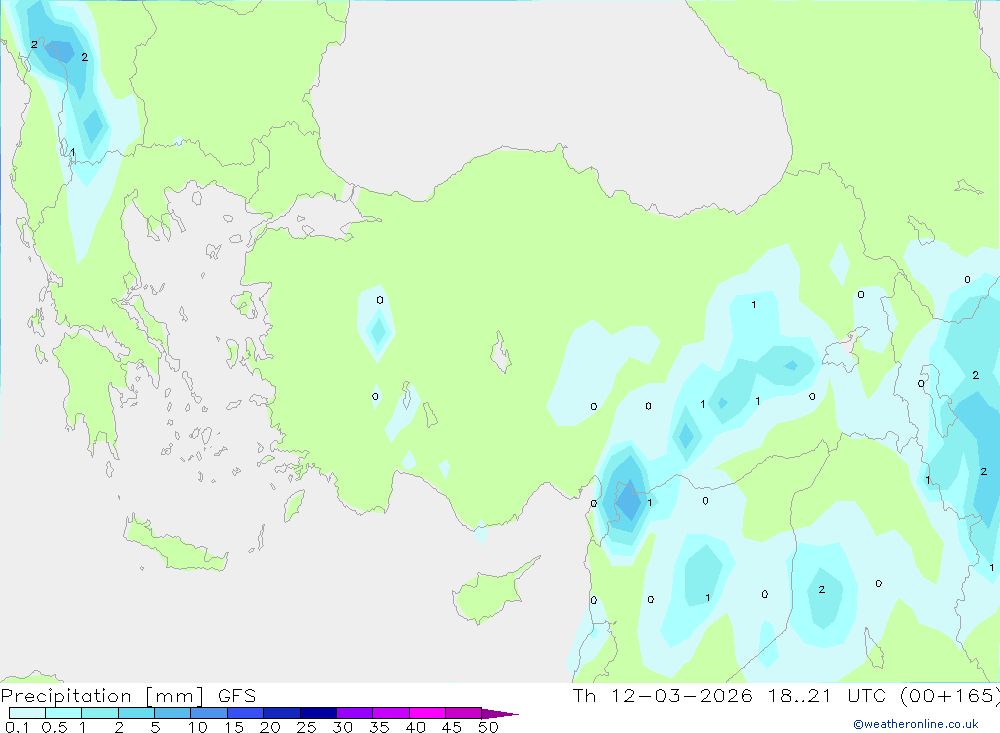
Task: Click the "40" legend scale label
Action: pos(415,727)
